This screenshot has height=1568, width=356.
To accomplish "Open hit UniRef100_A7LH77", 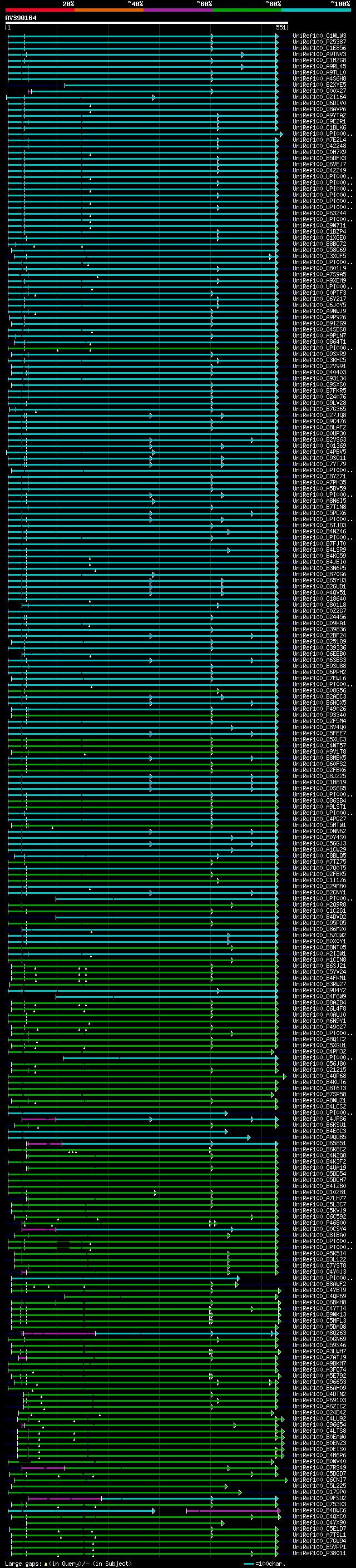I will (x=319, y=1198).
